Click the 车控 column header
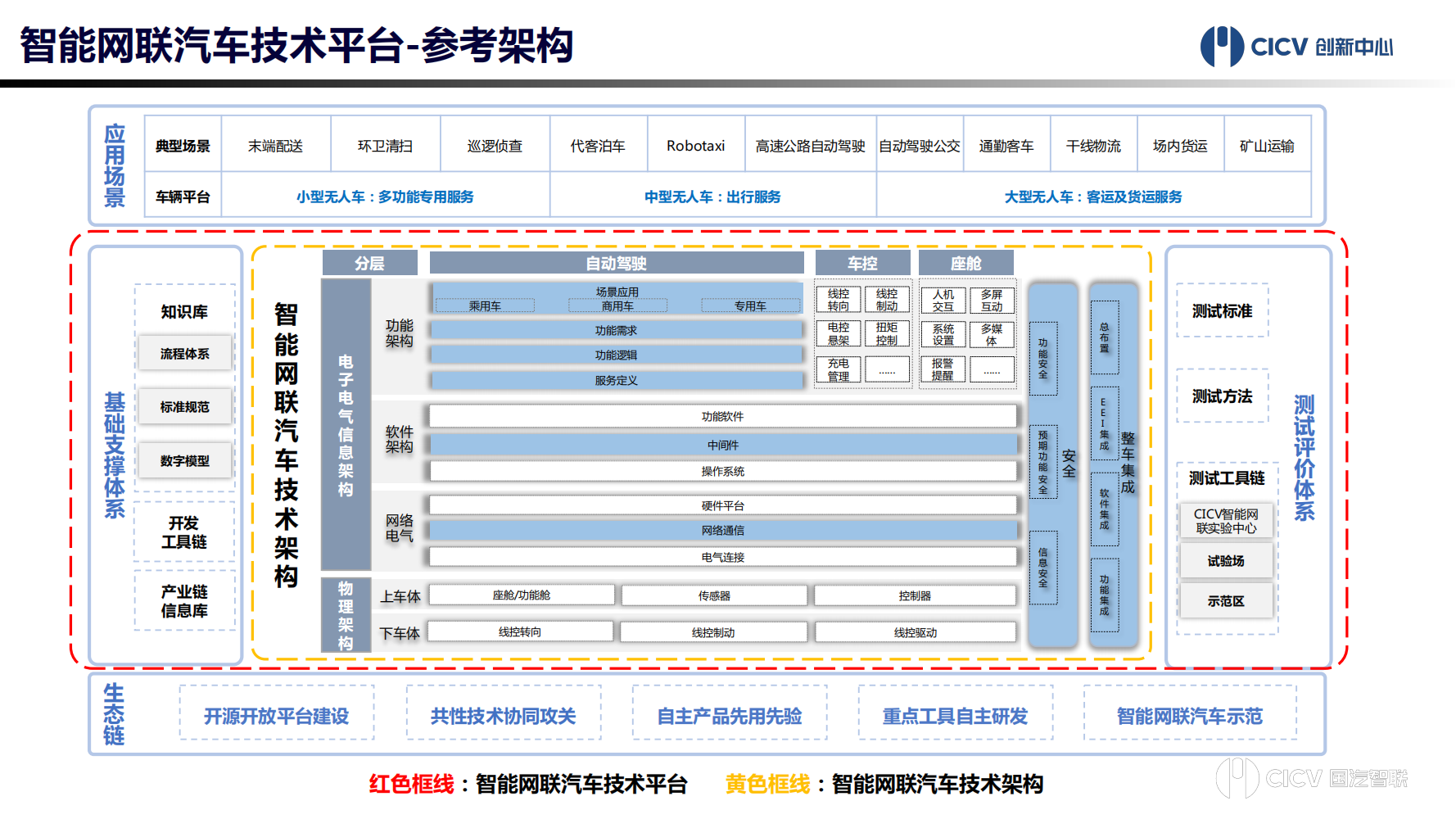 [862, 263]
